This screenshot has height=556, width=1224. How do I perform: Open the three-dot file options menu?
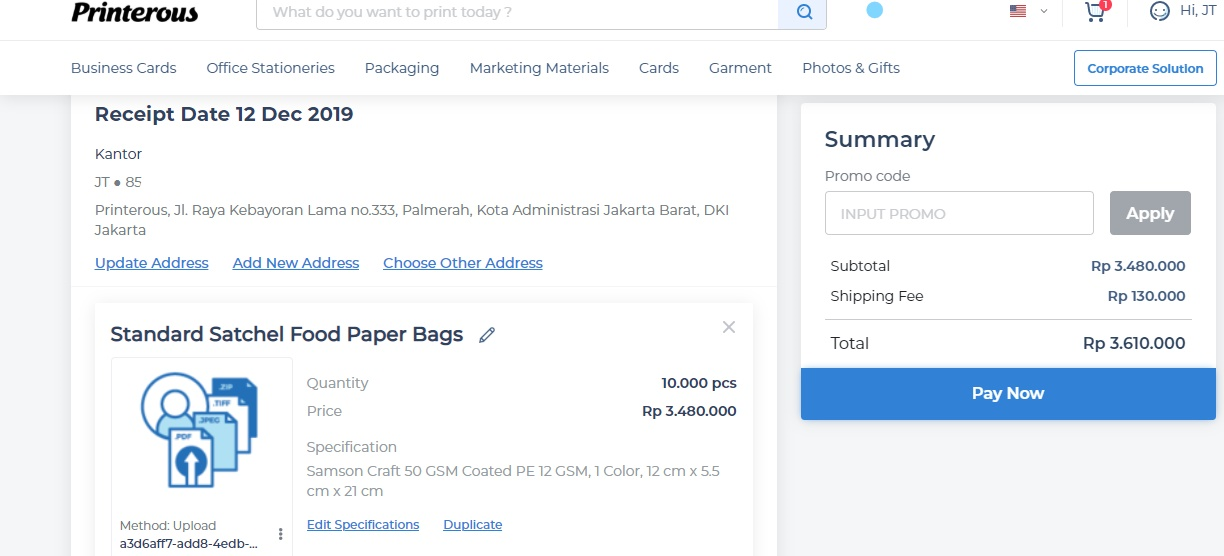pos(281,534)
